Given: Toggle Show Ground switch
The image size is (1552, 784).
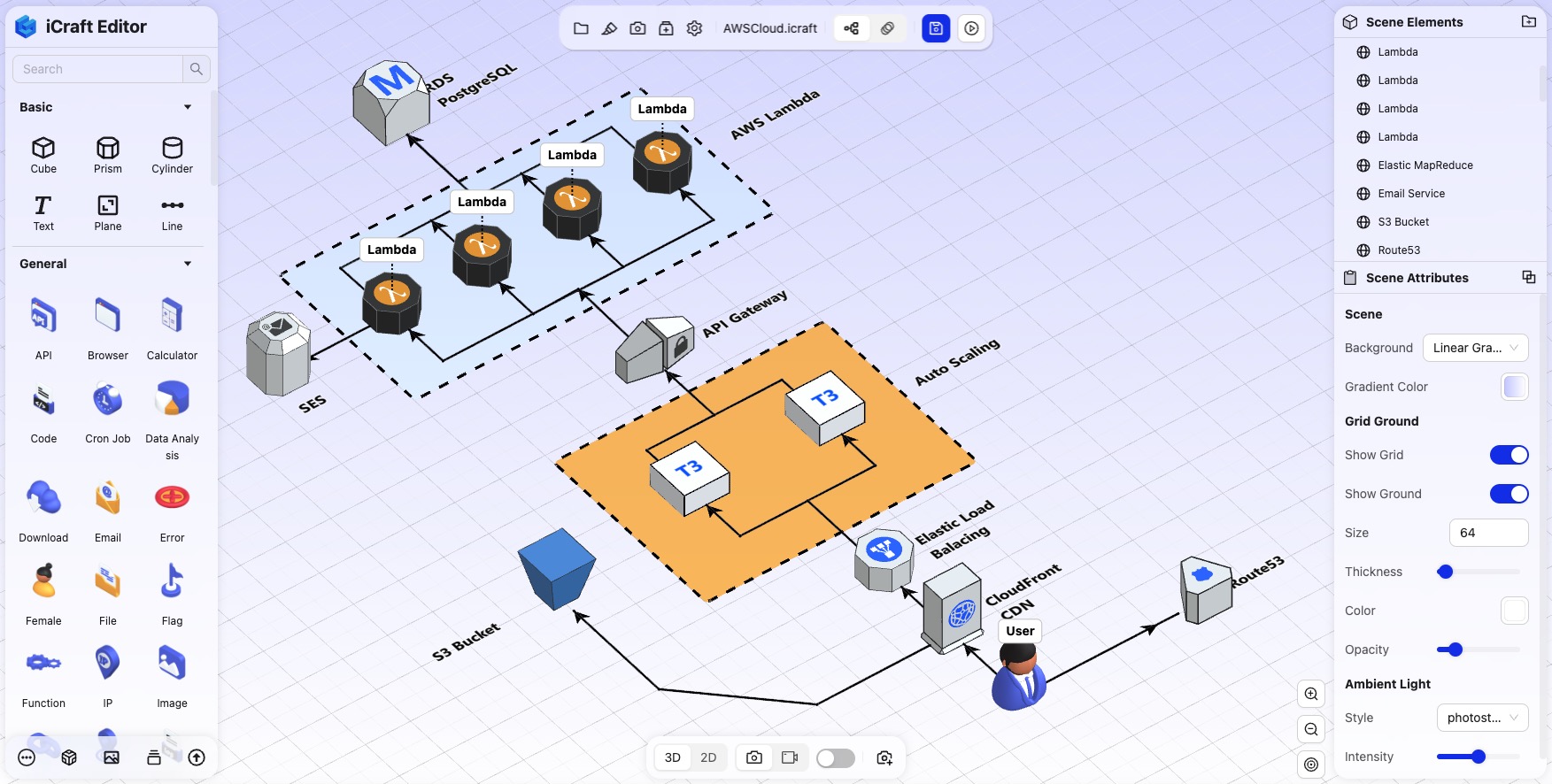Looking at the screenshot, I should pos(1509,494).
